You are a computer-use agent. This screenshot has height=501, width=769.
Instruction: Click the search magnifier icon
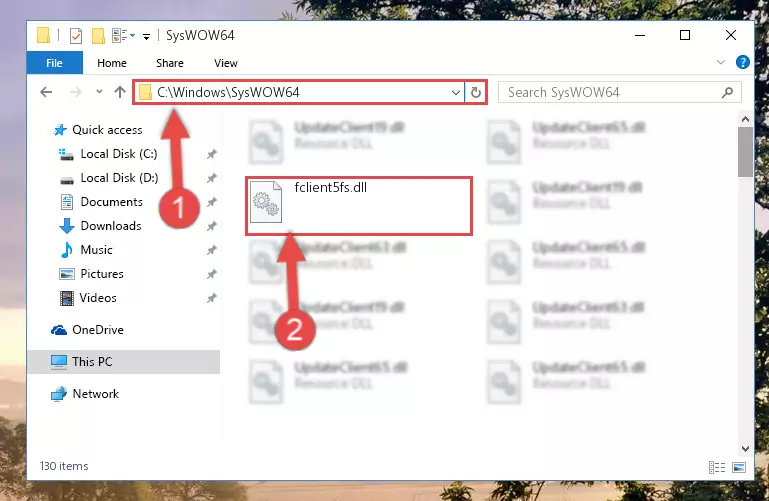pos(727,92)
